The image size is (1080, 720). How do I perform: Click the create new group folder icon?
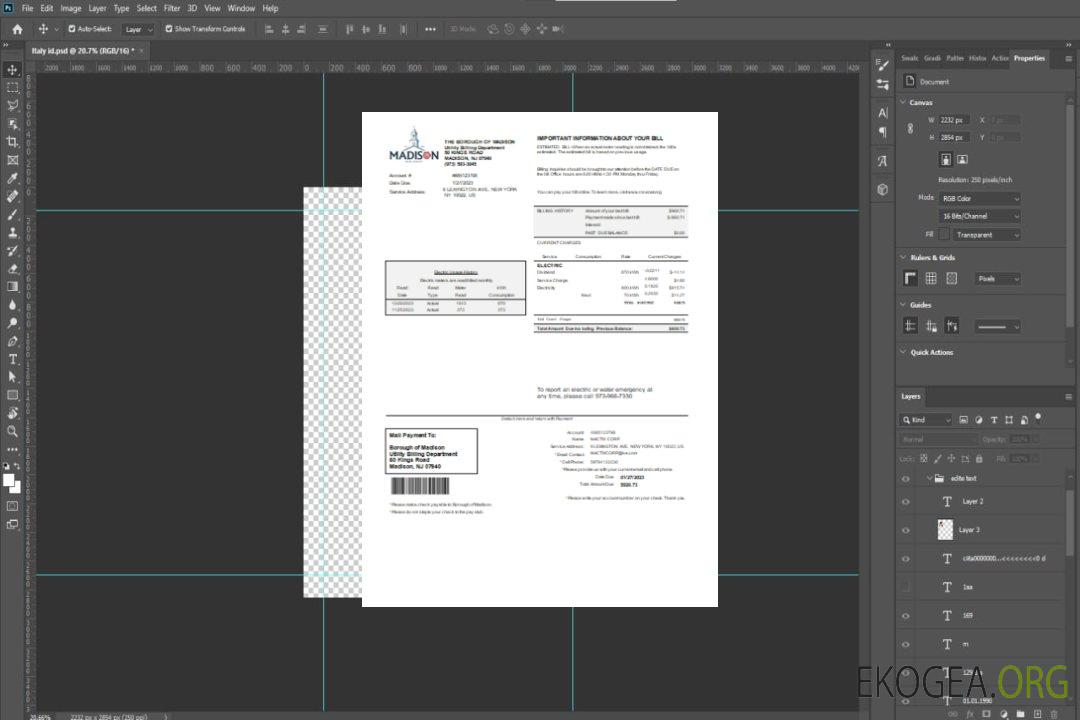pyautogui.click(x=1020, y=714)
